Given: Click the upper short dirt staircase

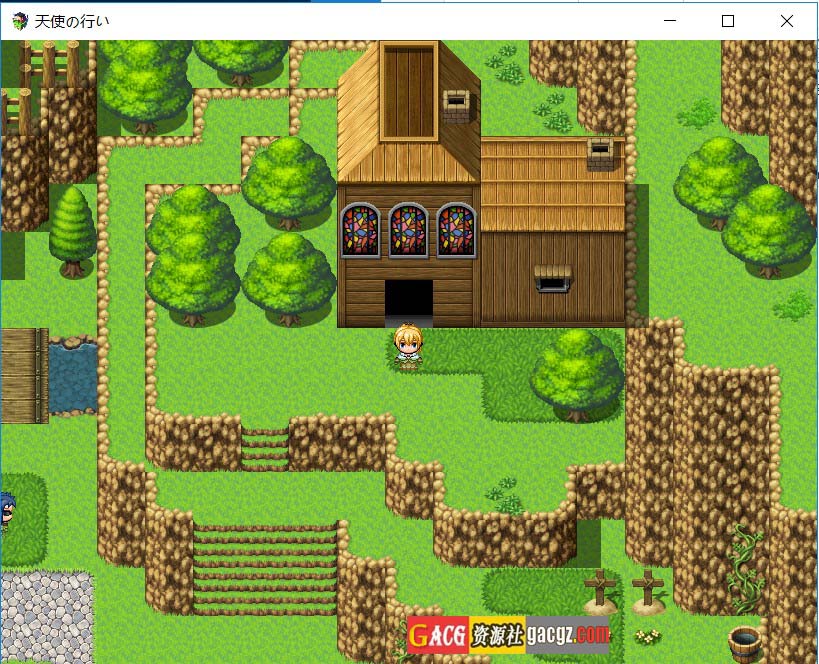Looking at the screenshot, I should (265, 448).
